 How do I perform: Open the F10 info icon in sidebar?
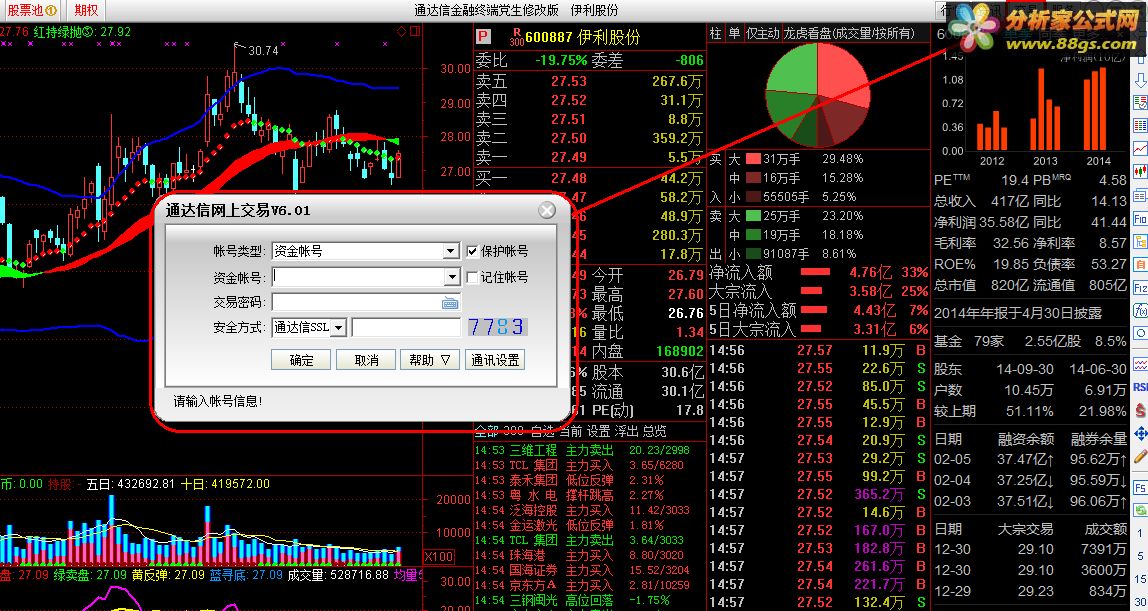click(1141, 218)
